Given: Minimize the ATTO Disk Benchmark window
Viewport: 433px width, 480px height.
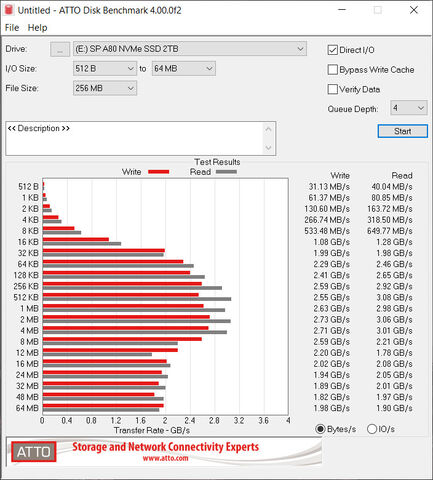Looking at the screenshot, I should click(342, 10).
